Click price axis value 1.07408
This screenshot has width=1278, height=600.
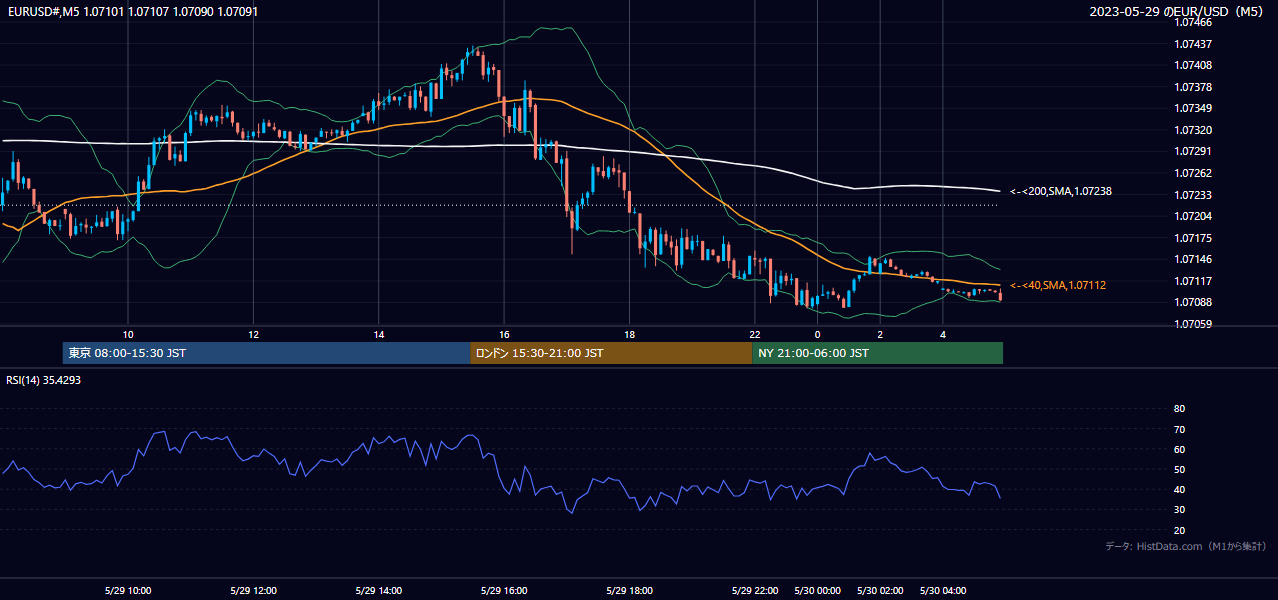coord(1193,65)
